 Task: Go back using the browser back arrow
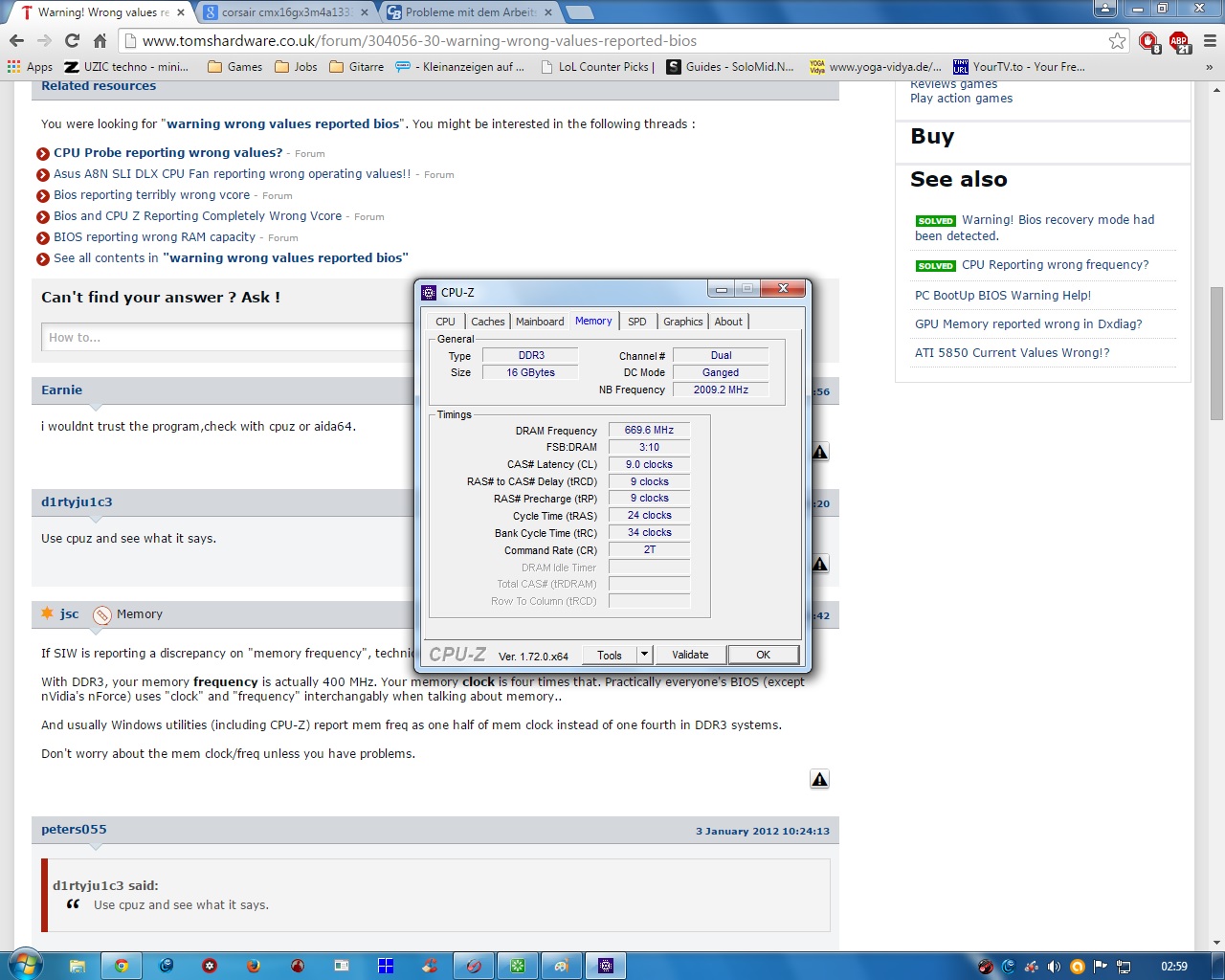coord(16,40)
